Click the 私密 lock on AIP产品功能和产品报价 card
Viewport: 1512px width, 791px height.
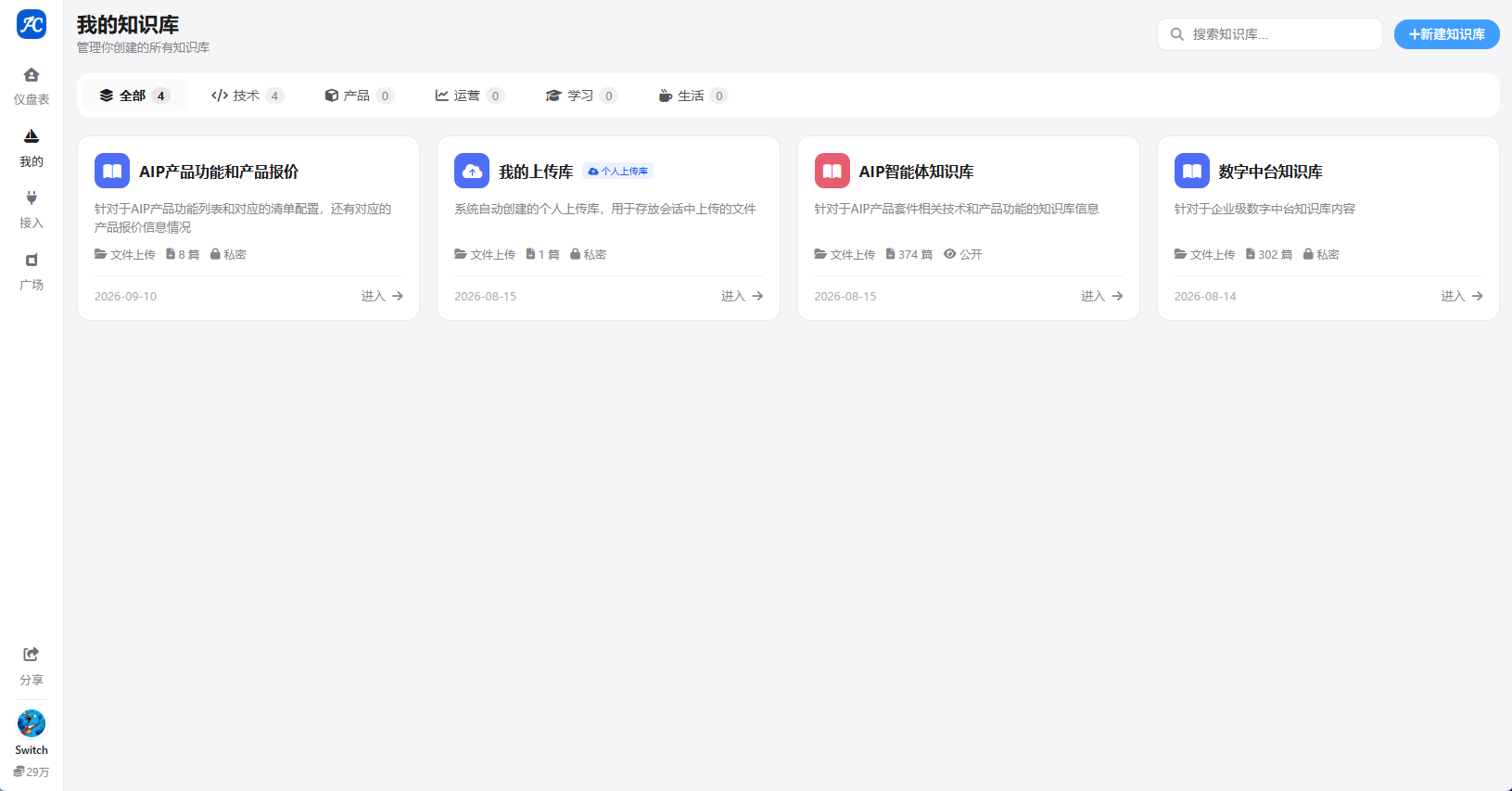(215, 254)
